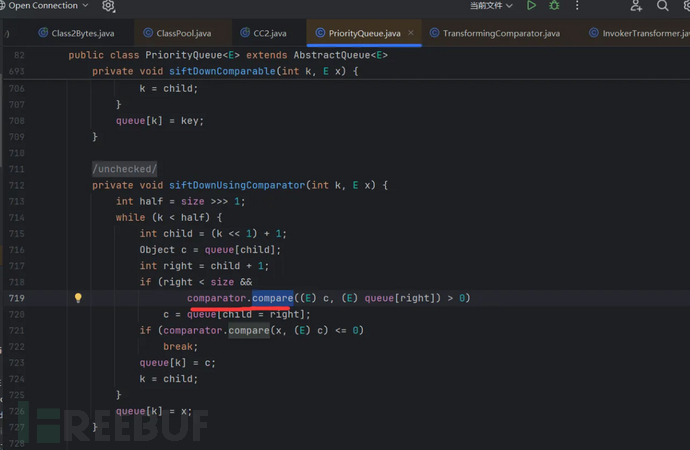Switch to the InvokerTransformer.java tab

point(638,33)
